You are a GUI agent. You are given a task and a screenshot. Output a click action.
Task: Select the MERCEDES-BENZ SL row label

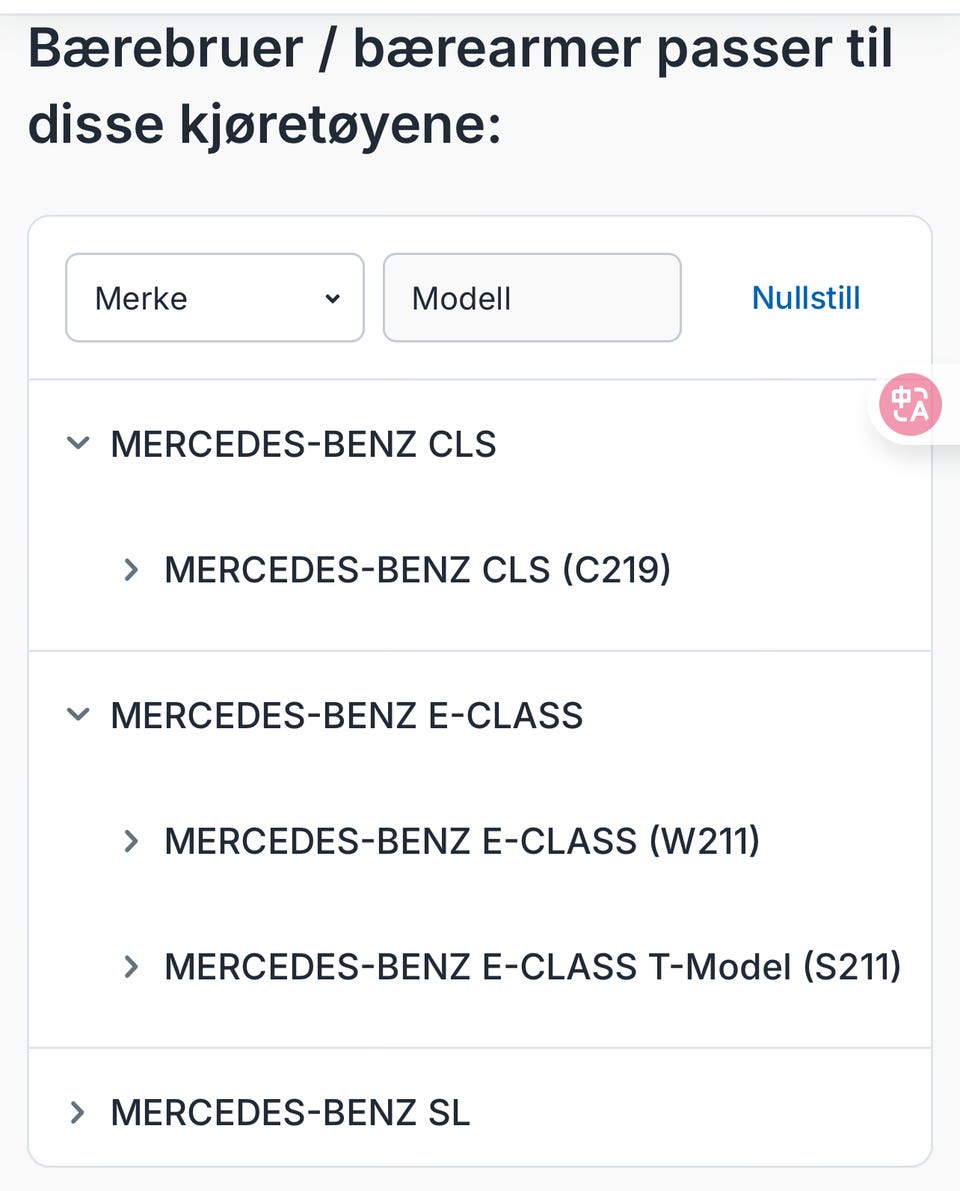click(290, 1113)
